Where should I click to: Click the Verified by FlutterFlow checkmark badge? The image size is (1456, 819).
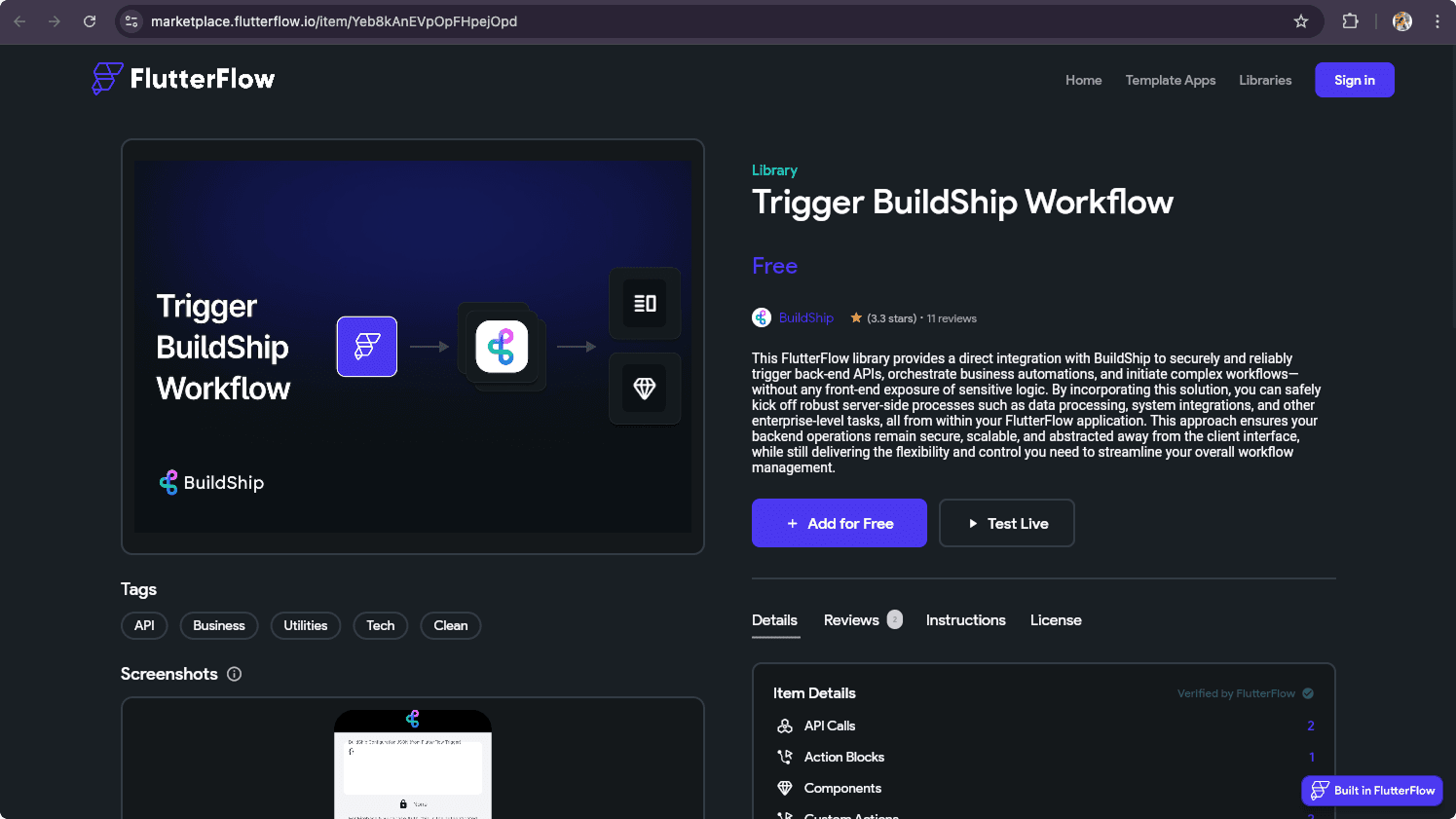click(x=1308, y=693)
